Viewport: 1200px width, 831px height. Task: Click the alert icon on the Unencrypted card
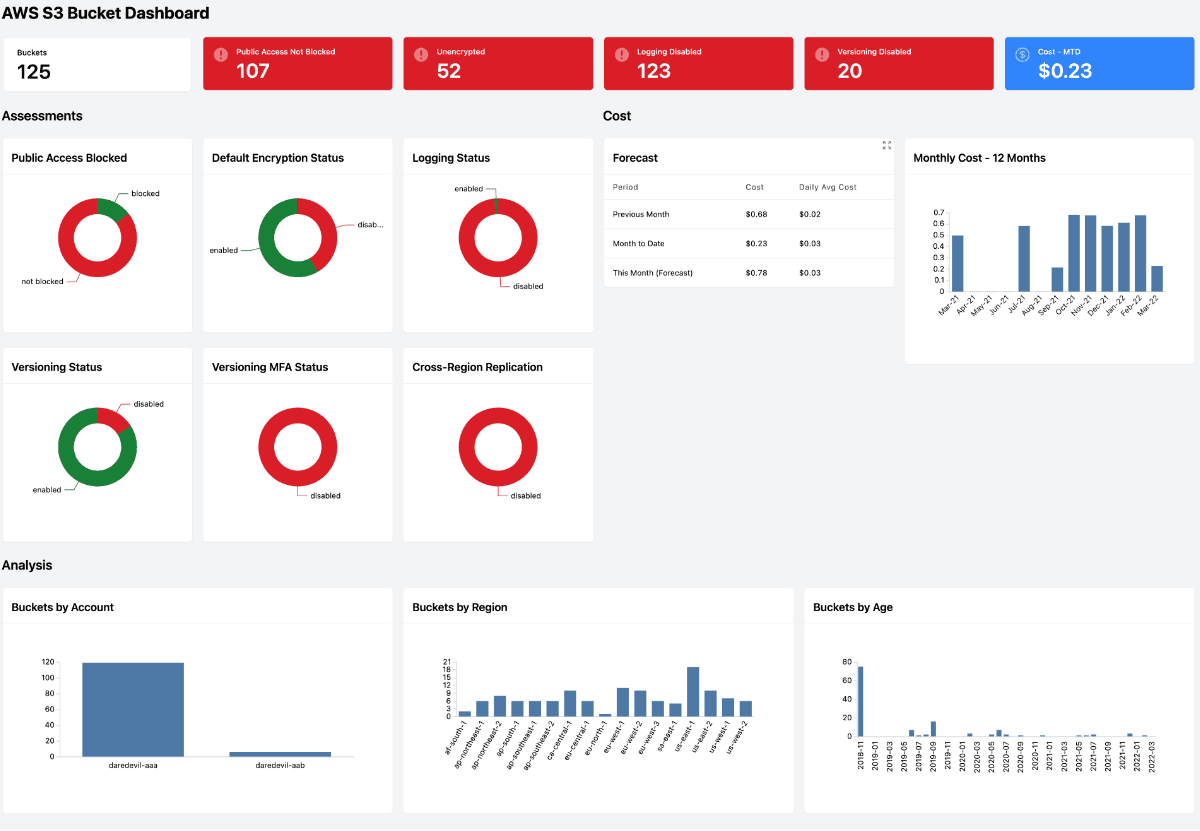coord(424,51)
